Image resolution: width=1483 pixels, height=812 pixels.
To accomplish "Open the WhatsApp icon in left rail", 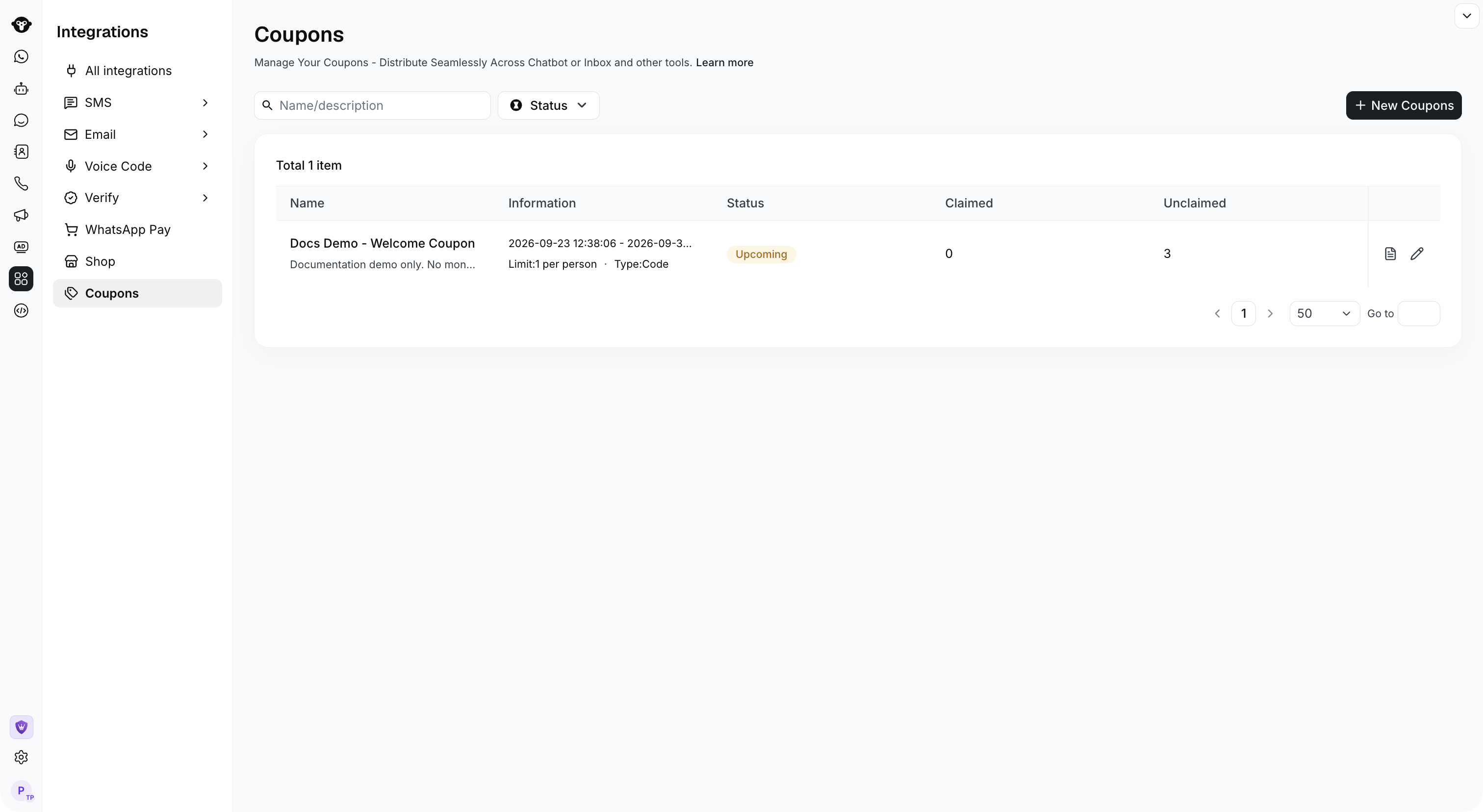I will [x=21, y=56].
